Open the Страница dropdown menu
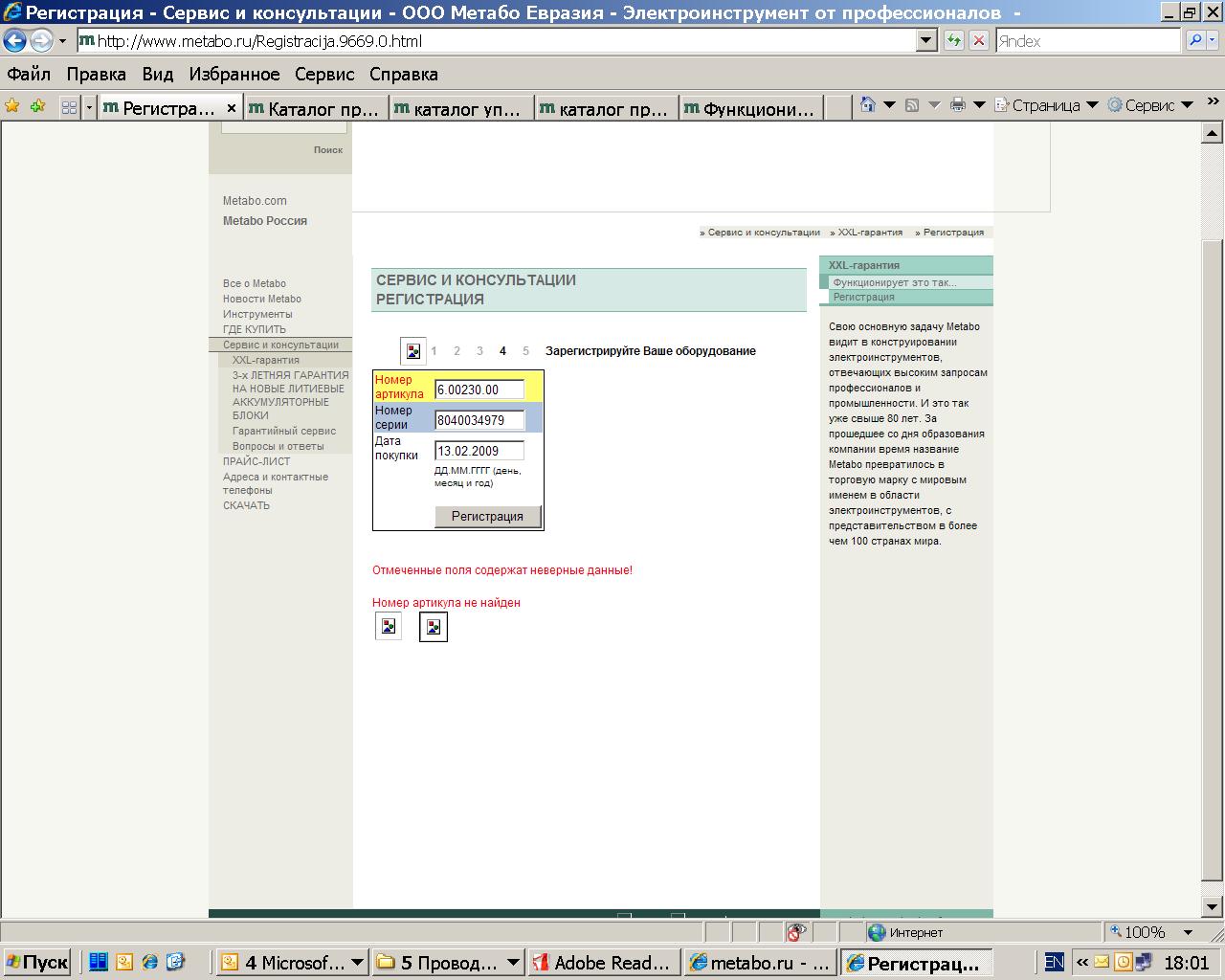The image size is (1225, 980). point(1046,105)
